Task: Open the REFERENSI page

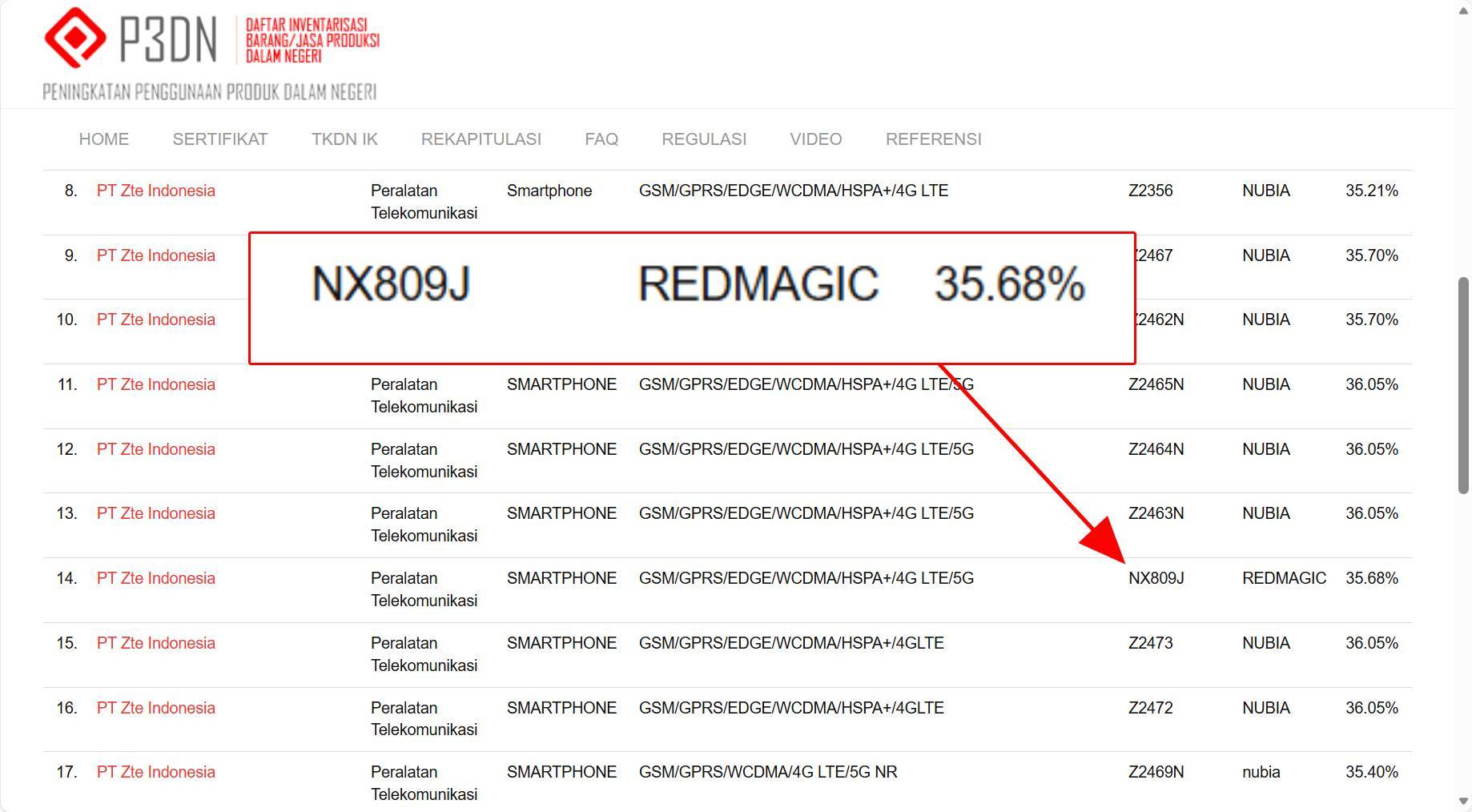Action: coord(933,139)
